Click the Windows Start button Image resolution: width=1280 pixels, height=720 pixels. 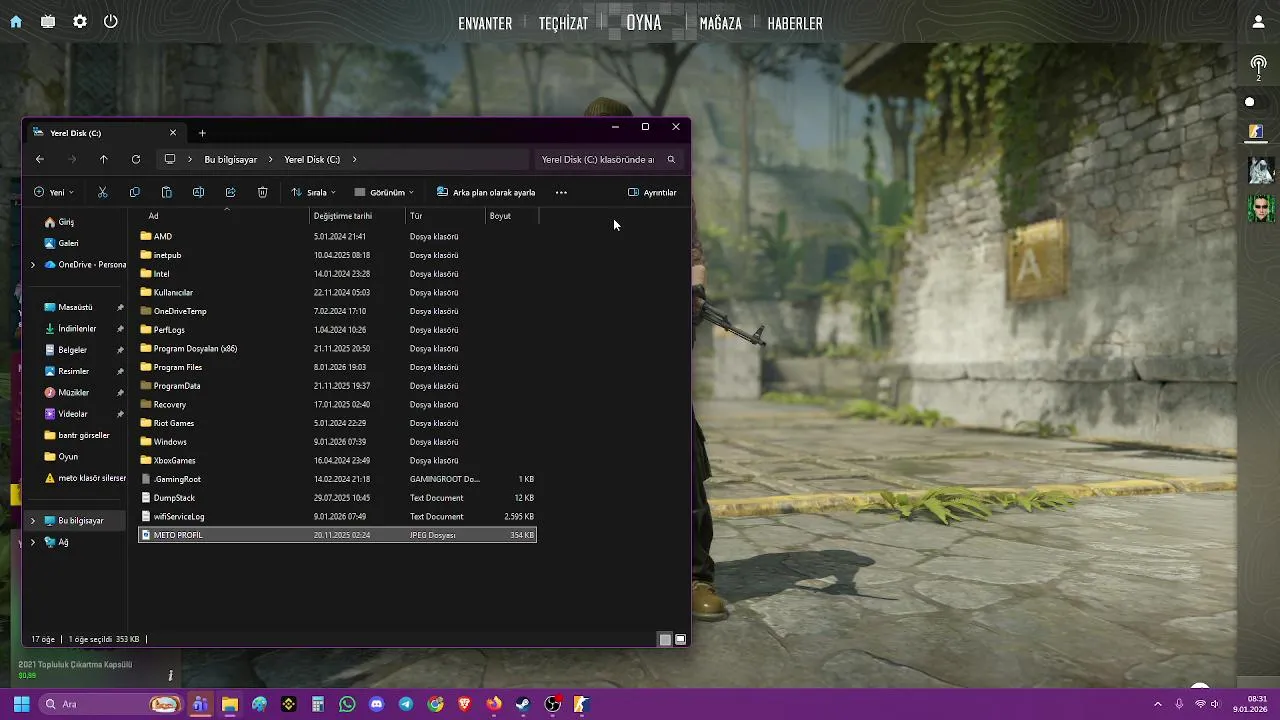[21, 704]
